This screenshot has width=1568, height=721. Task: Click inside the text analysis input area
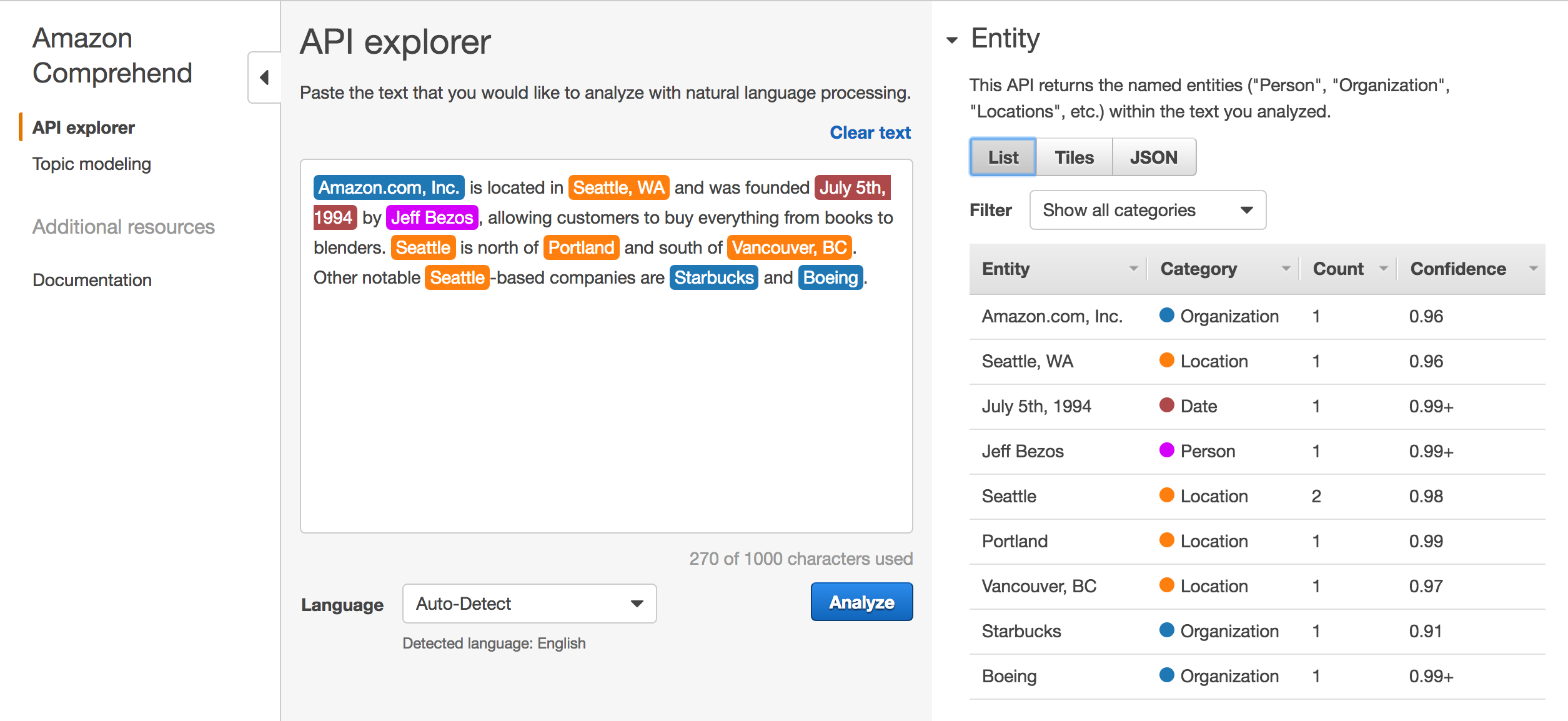coord(606,406)
